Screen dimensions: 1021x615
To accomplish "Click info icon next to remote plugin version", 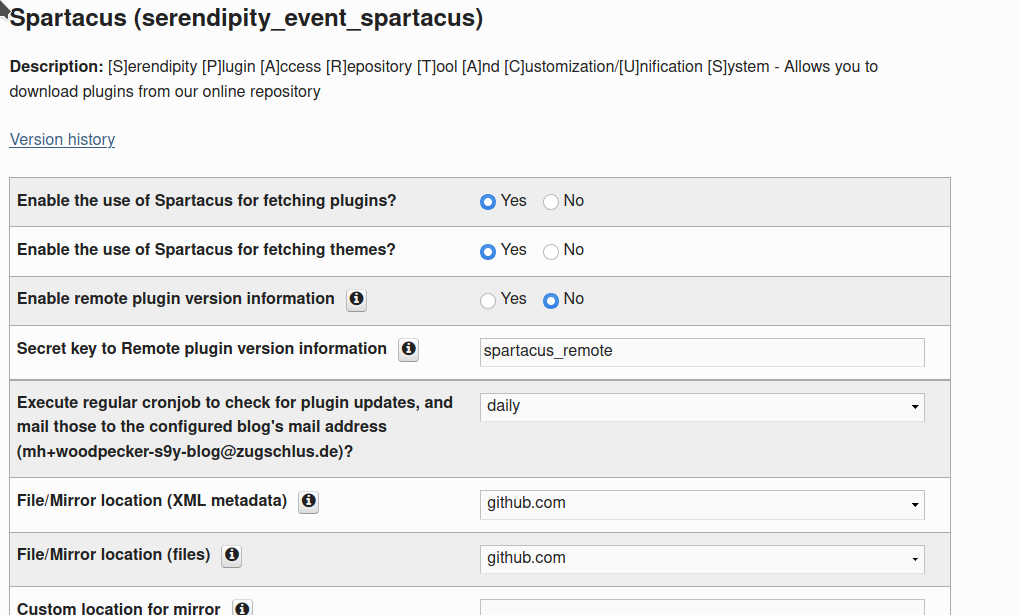I will point(356,300).
